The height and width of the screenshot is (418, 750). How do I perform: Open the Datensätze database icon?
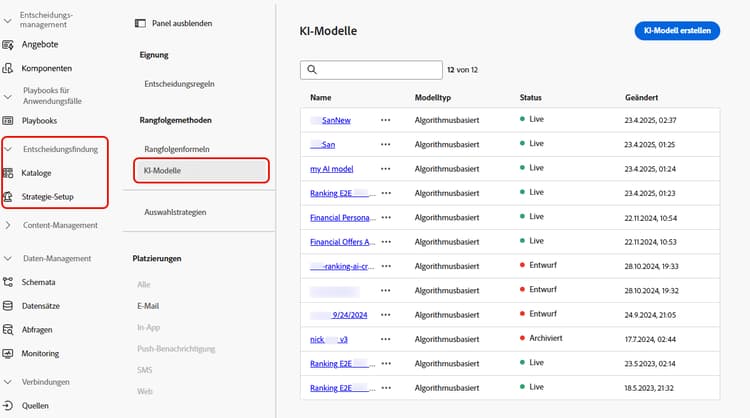(x=9, y=306)
